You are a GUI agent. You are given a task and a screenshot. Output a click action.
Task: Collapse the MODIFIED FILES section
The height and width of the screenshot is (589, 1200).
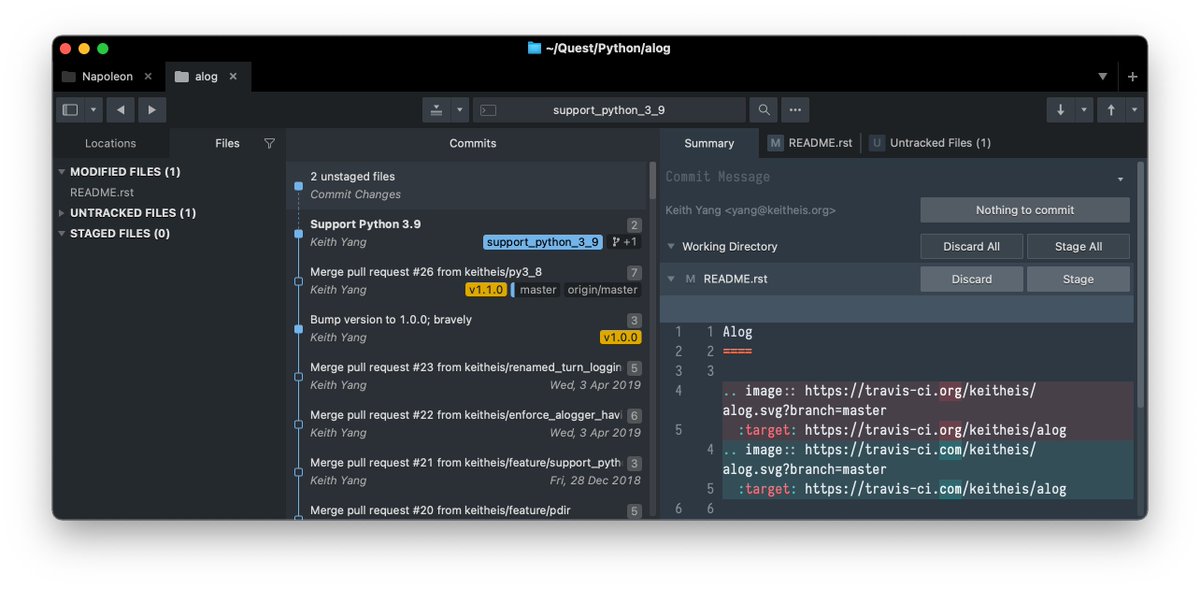62,172
